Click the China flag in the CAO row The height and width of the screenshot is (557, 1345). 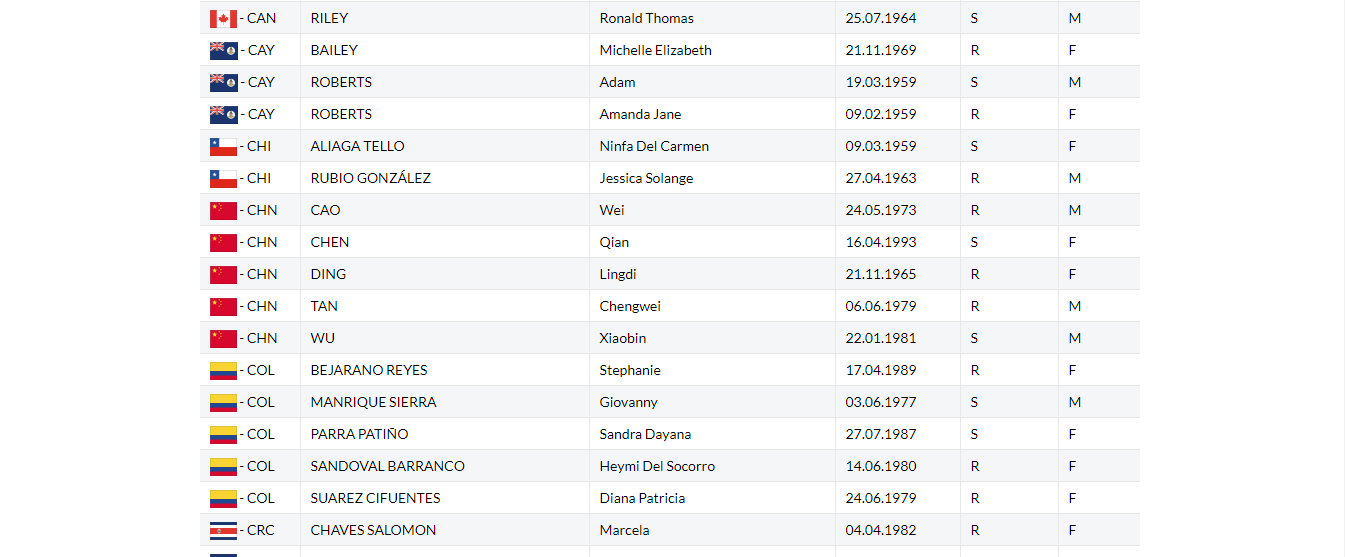tap(223, 210)
